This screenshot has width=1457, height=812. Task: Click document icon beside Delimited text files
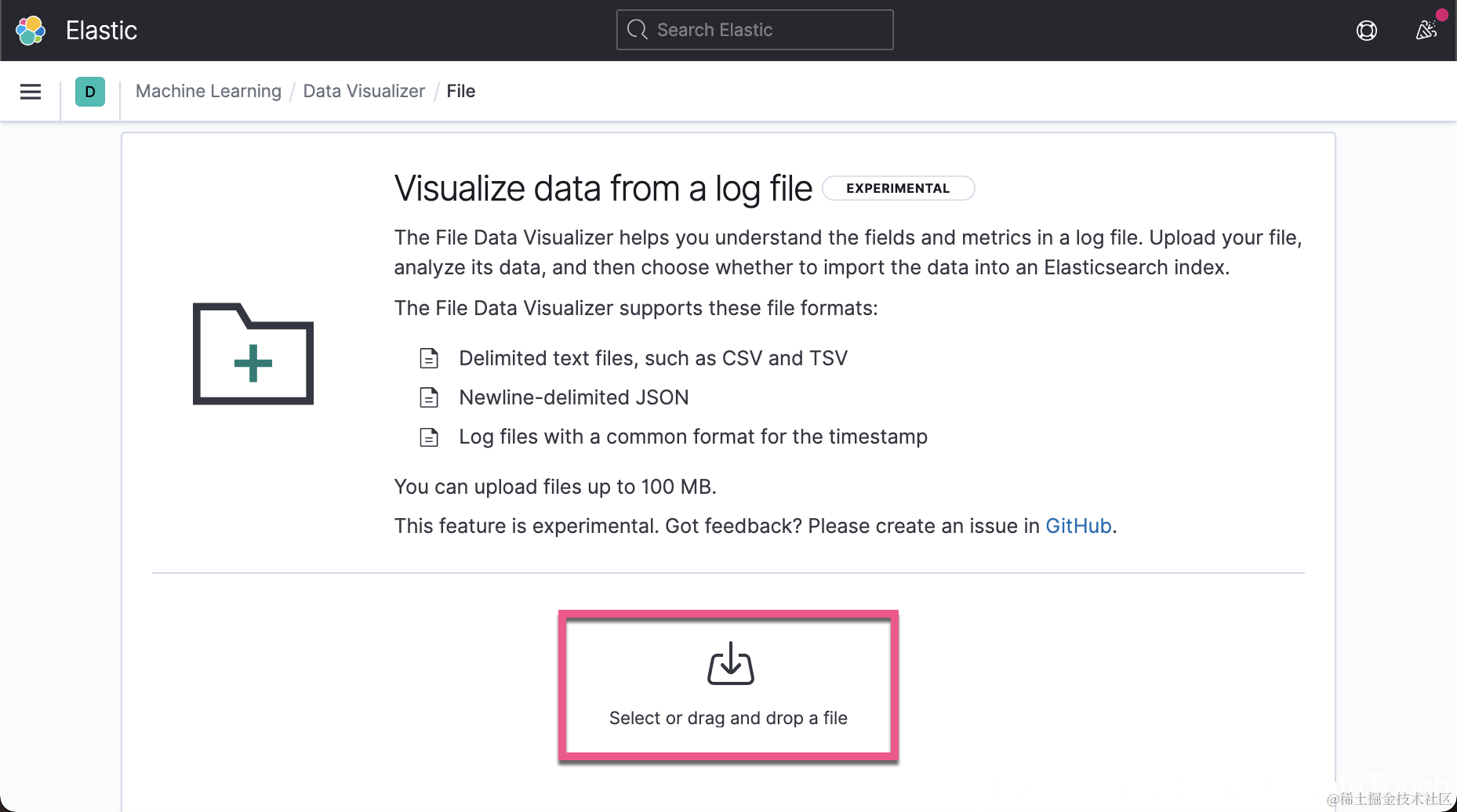(x=429, y=358)
